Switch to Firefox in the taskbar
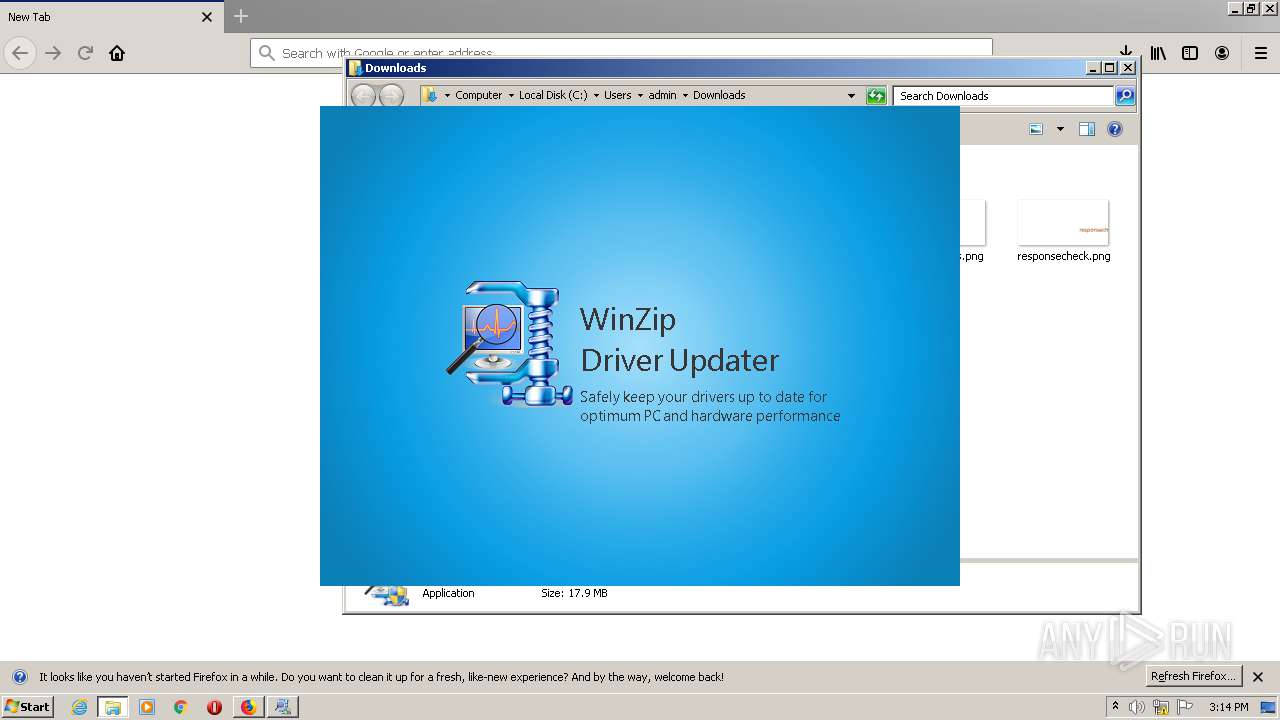Image resolution: width=1280 pixels, height=720 pixels. (248, 707)
